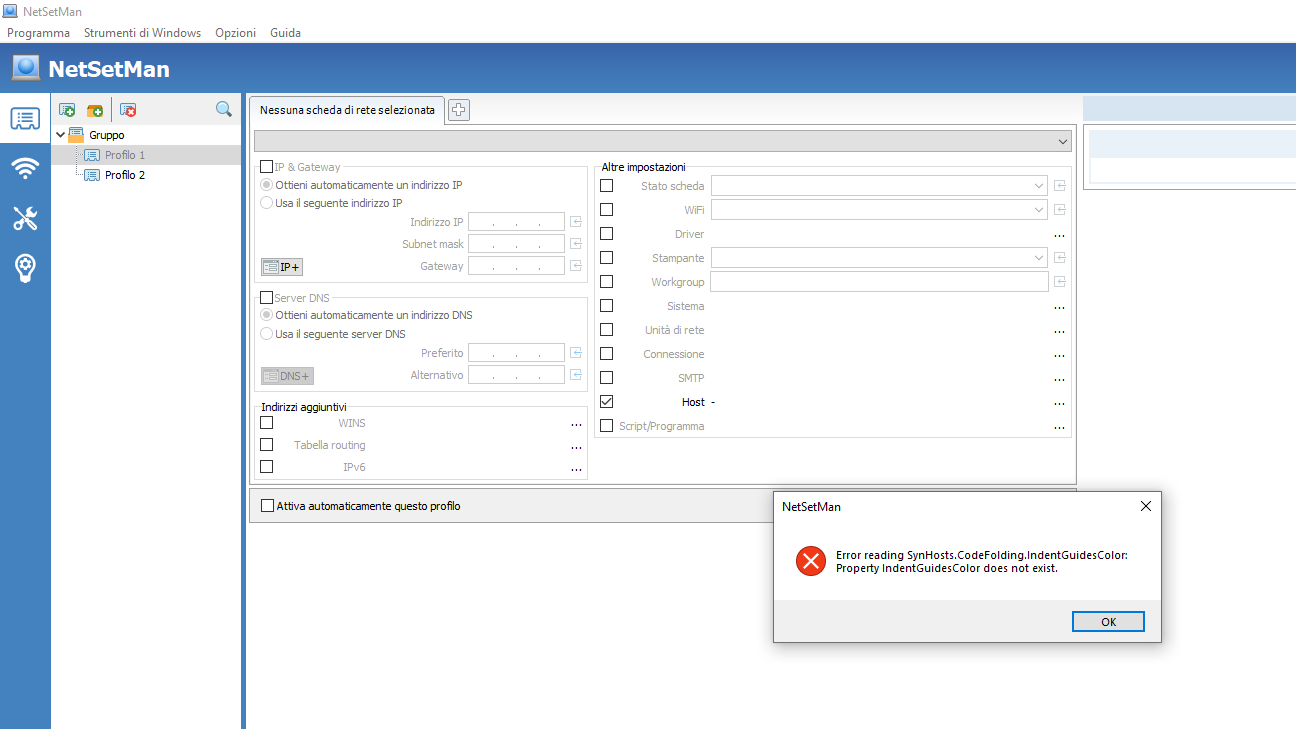Click OK in the error dialog
Viewport: 1296px width, 729px height.
pyautogui.click(x=1108, y=621)
